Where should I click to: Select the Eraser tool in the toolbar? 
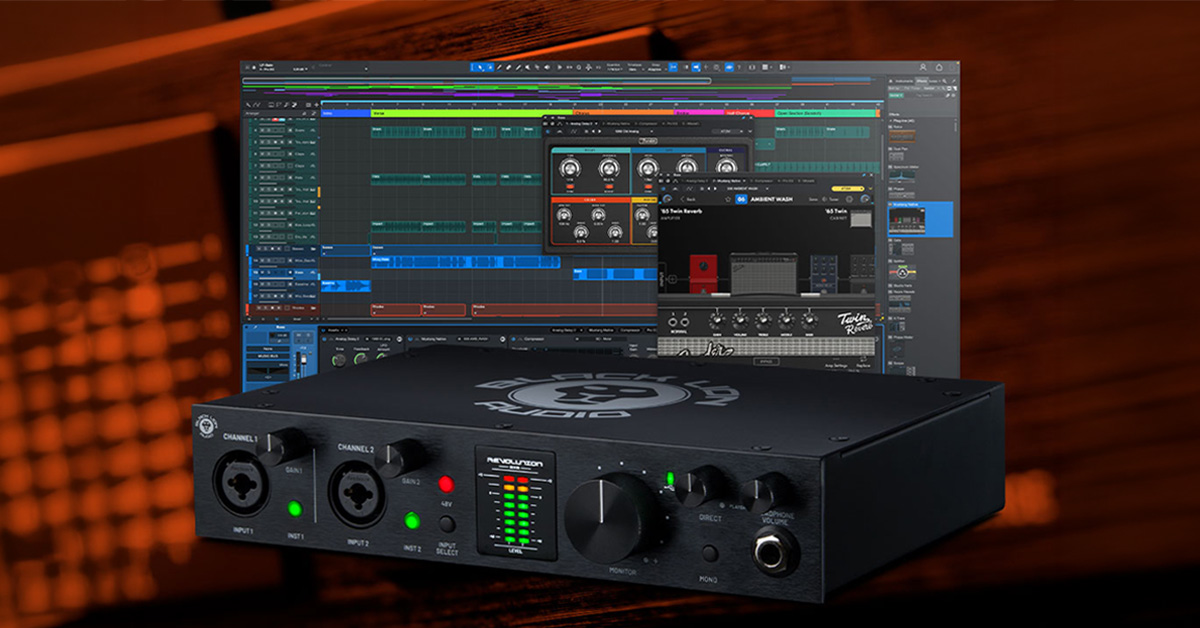pyautogui.click(x=508, y=67)
